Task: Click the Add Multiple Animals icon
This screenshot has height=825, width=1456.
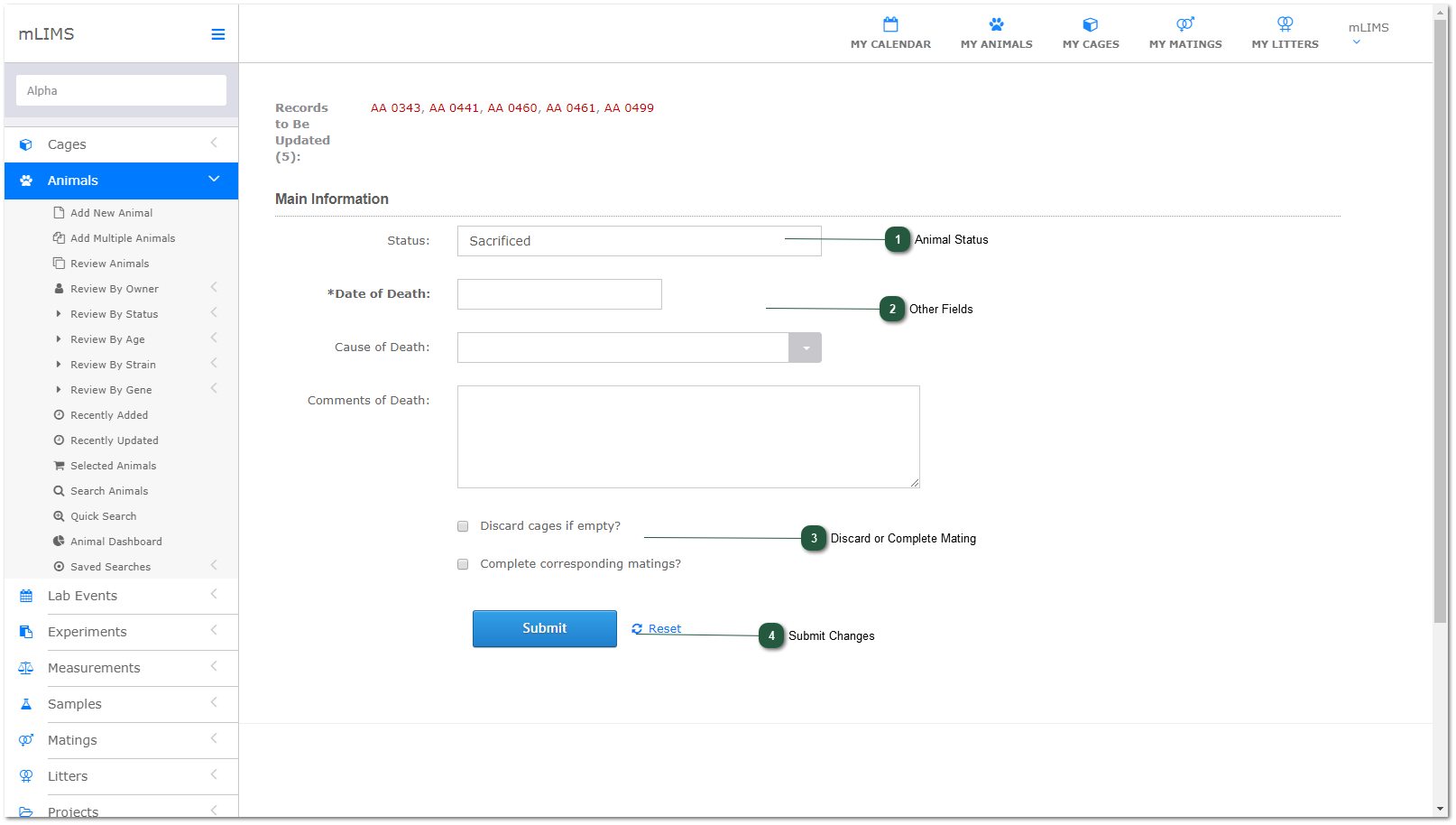Action: 59,238
